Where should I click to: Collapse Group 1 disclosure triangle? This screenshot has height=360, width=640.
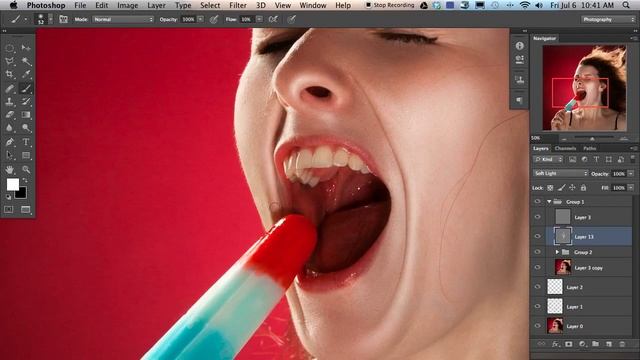click(549, 202)
